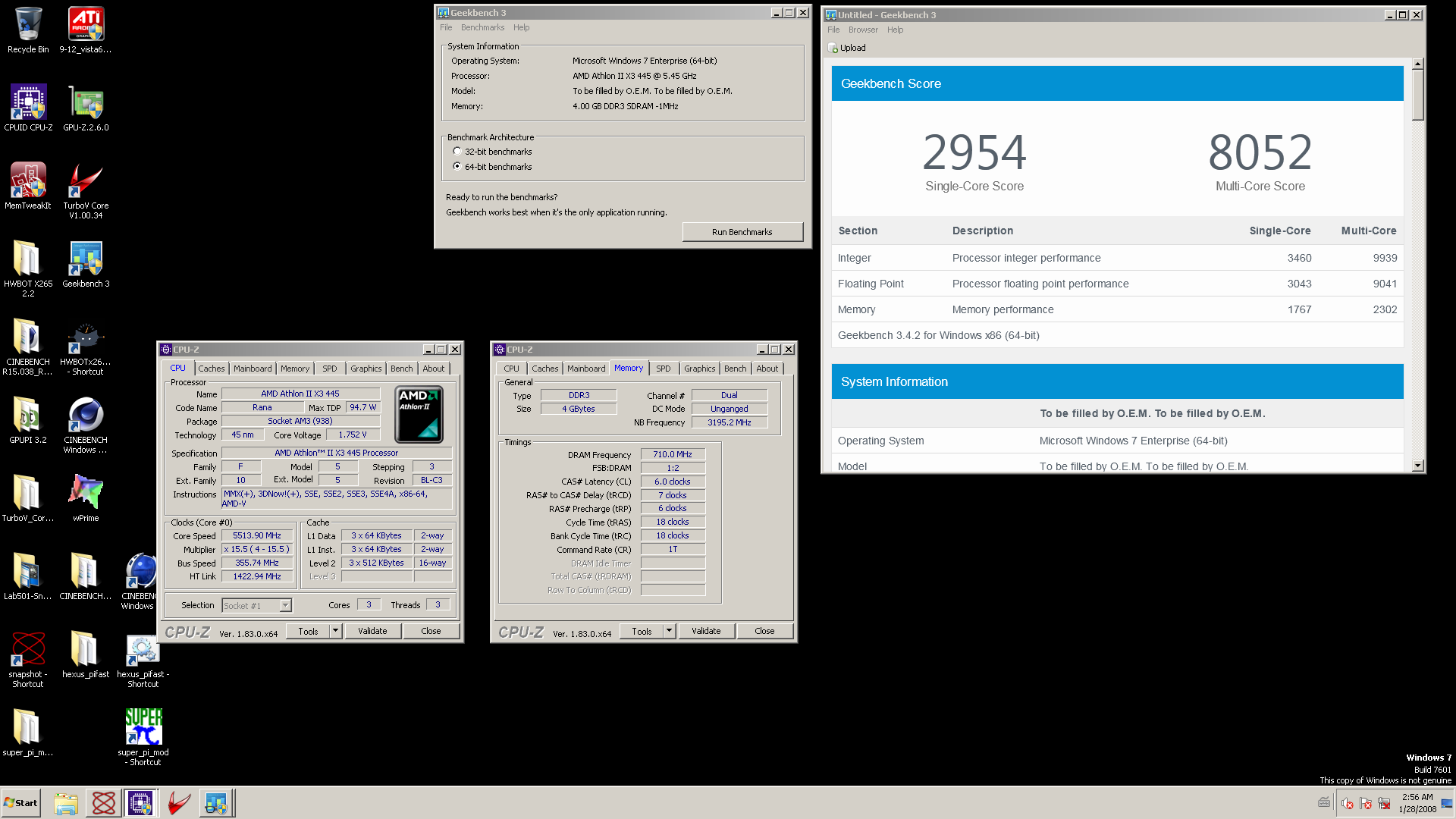Open the snapshot Shortcut desktop icon
Screen dimensions: 1456x819
click(x=28, y=659)
